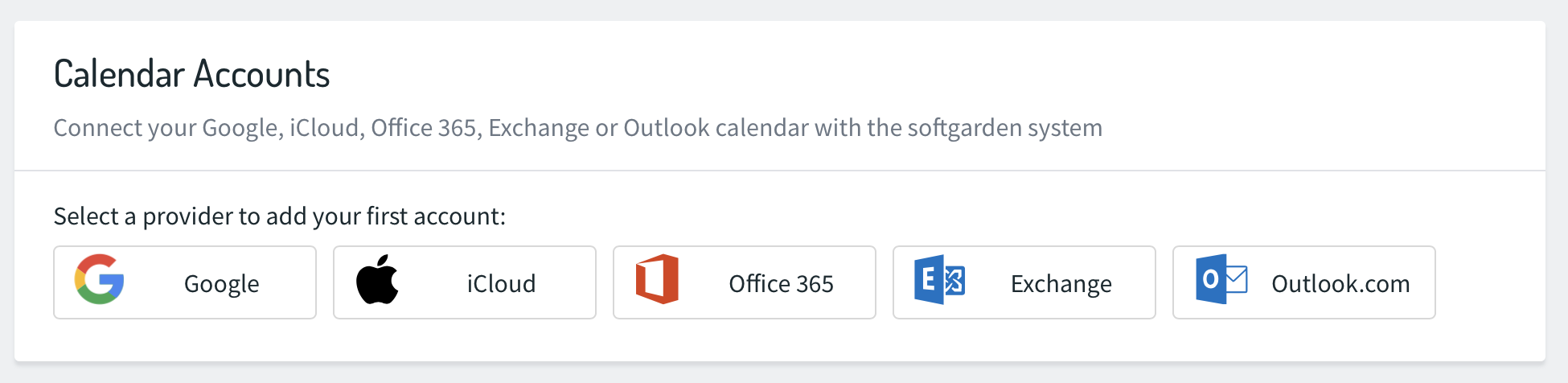The width and height of the screenshot is (1568, 383).
Task: Click the red Office 365 logo
Action: pyautogui.click(x=657, y=279)
